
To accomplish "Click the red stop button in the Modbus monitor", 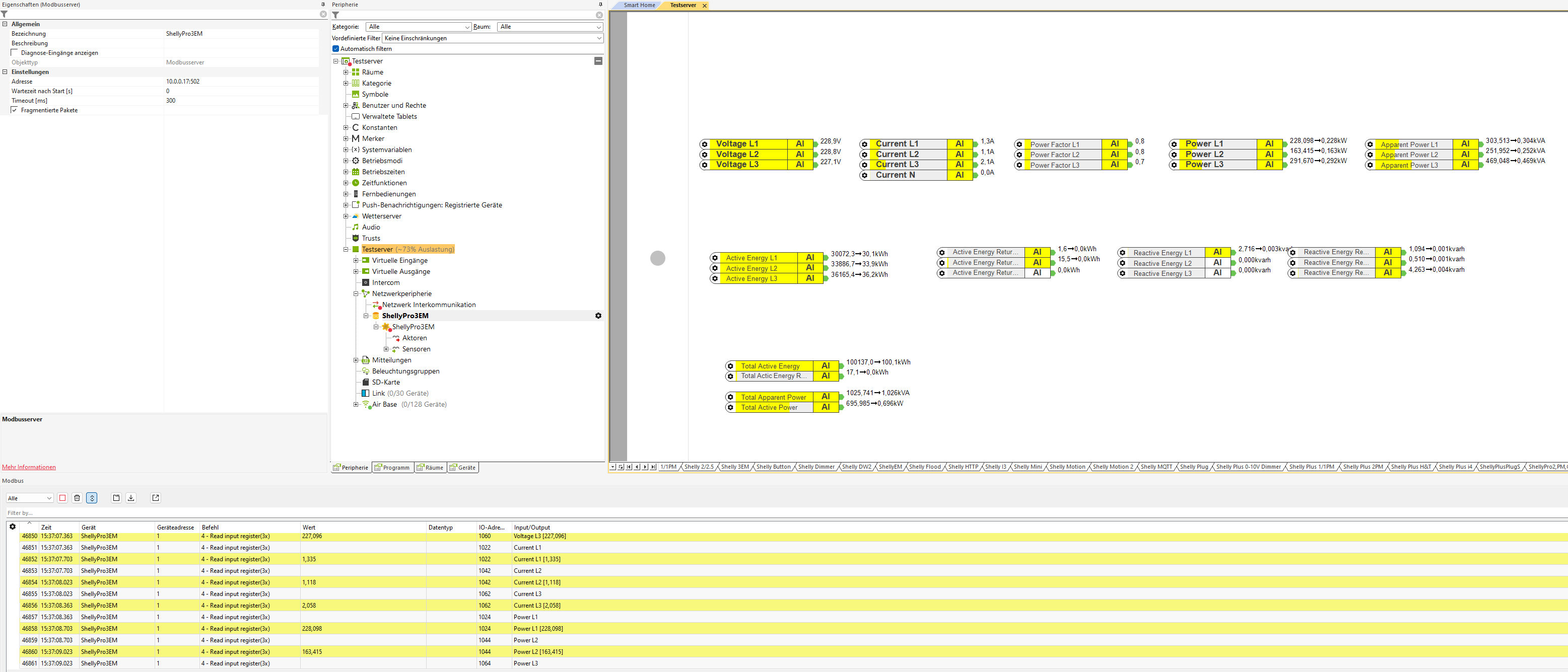I will 62,497.
